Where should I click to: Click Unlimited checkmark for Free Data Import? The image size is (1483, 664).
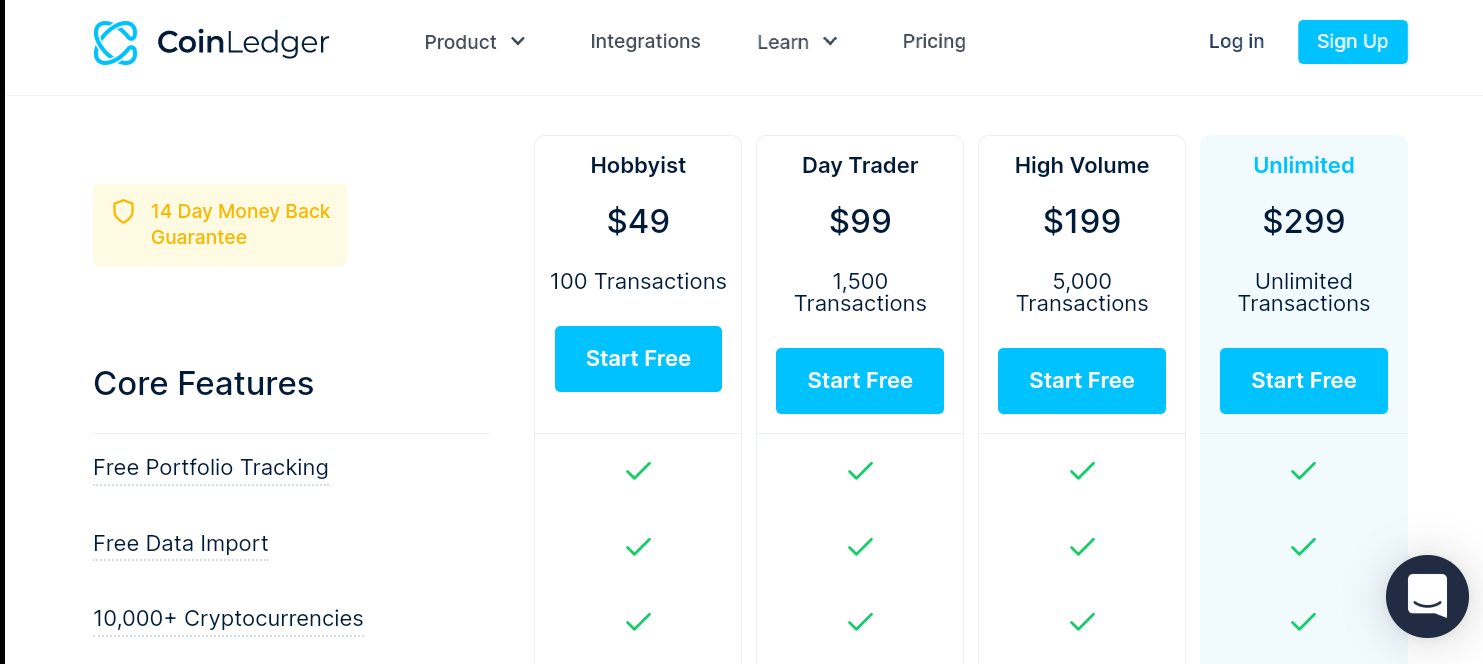(x=1303, y=546)
